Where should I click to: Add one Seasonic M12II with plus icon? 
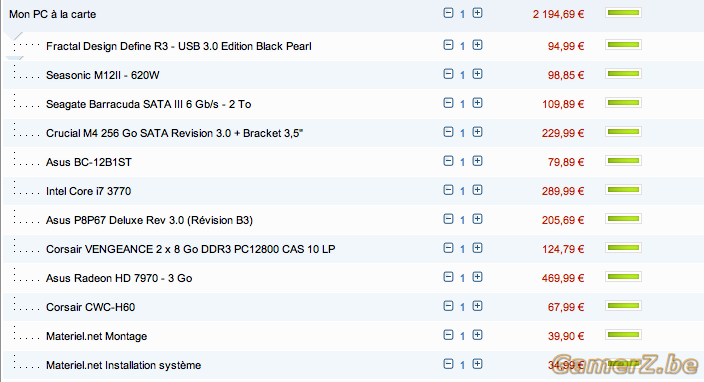(x=477, y=74)
